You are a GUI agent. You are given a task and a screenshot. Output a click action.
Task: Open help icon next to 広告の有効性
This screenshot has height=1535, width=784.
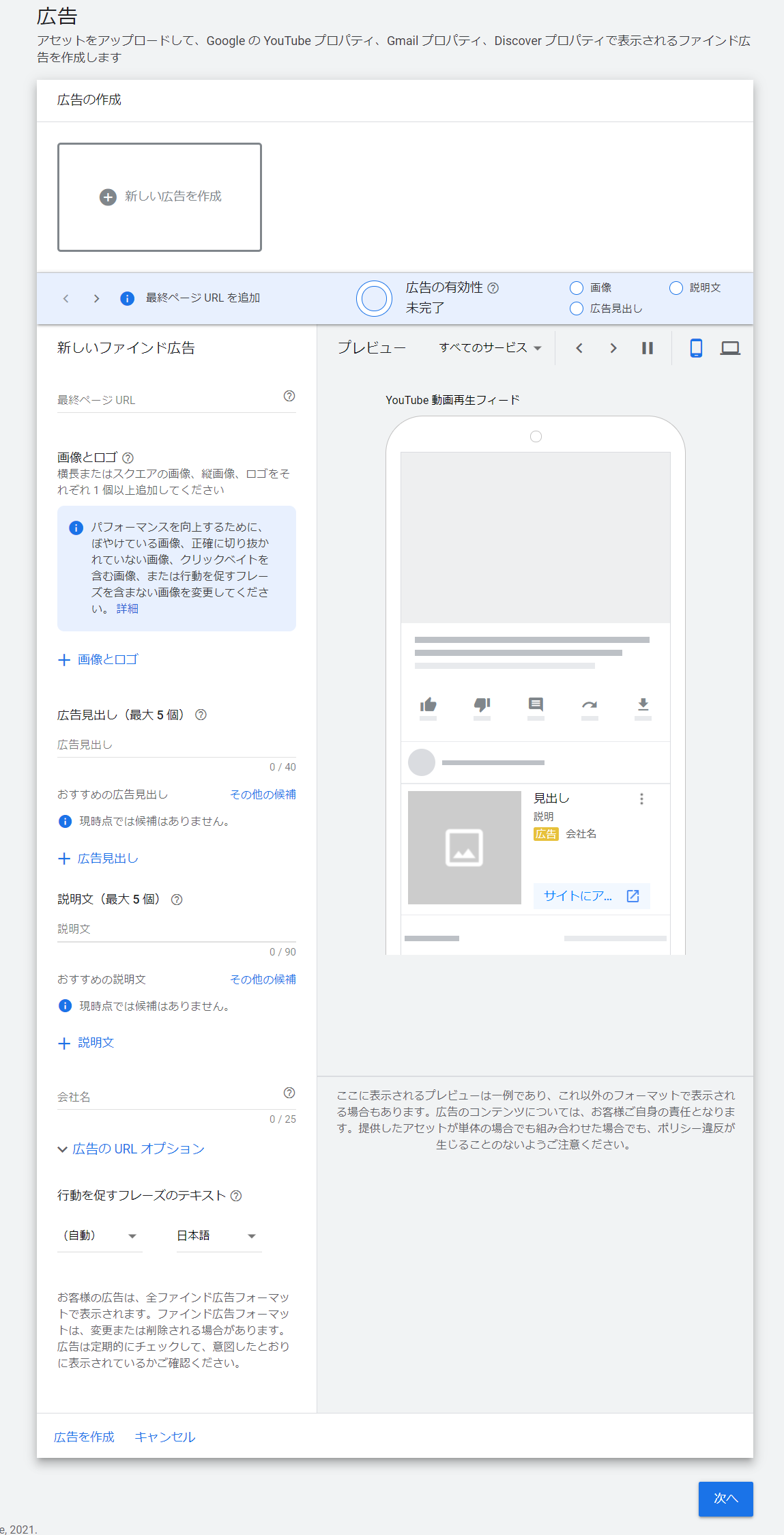tap(493, 288)
